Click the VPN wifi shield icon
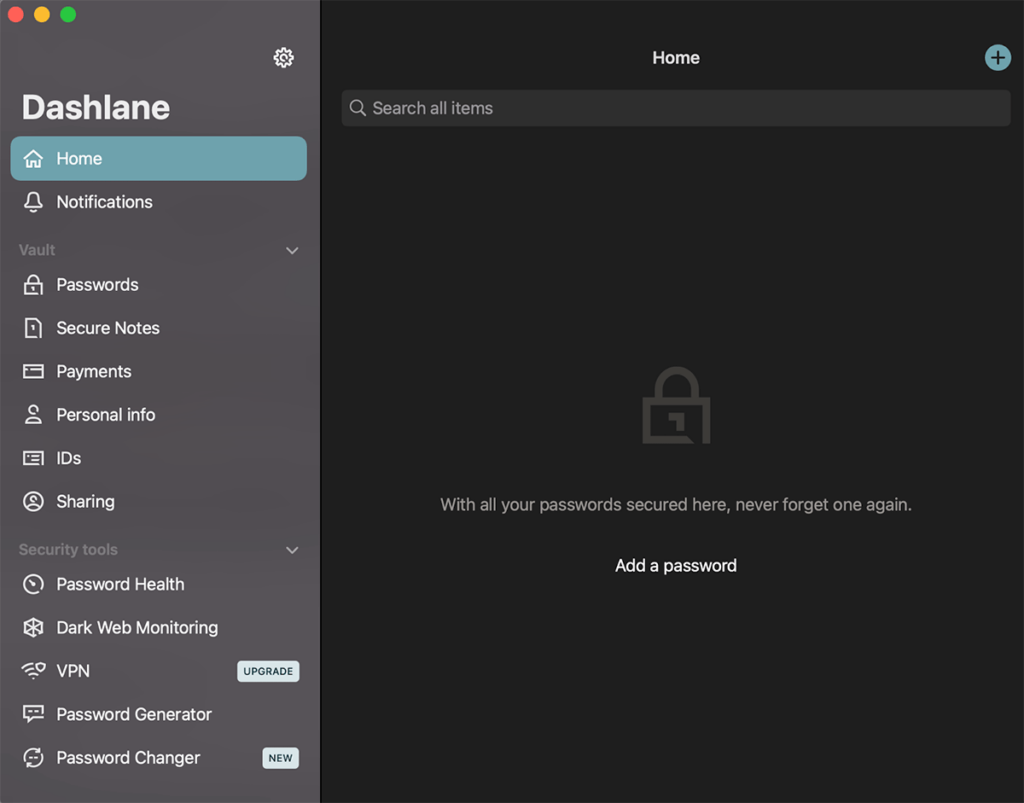 coord(33,670)
